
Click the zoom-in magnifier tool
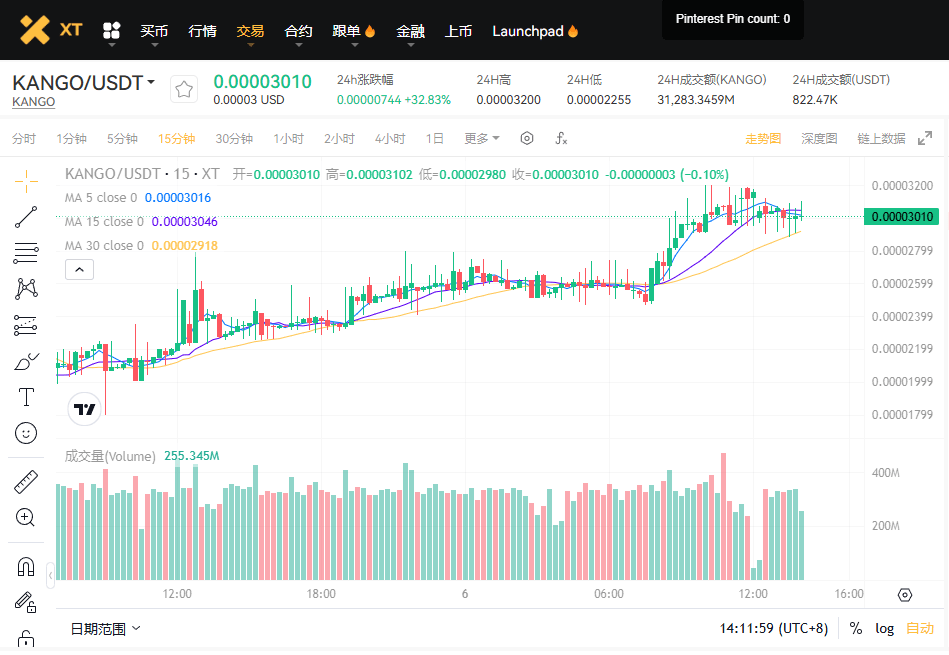tap(26, 517)
